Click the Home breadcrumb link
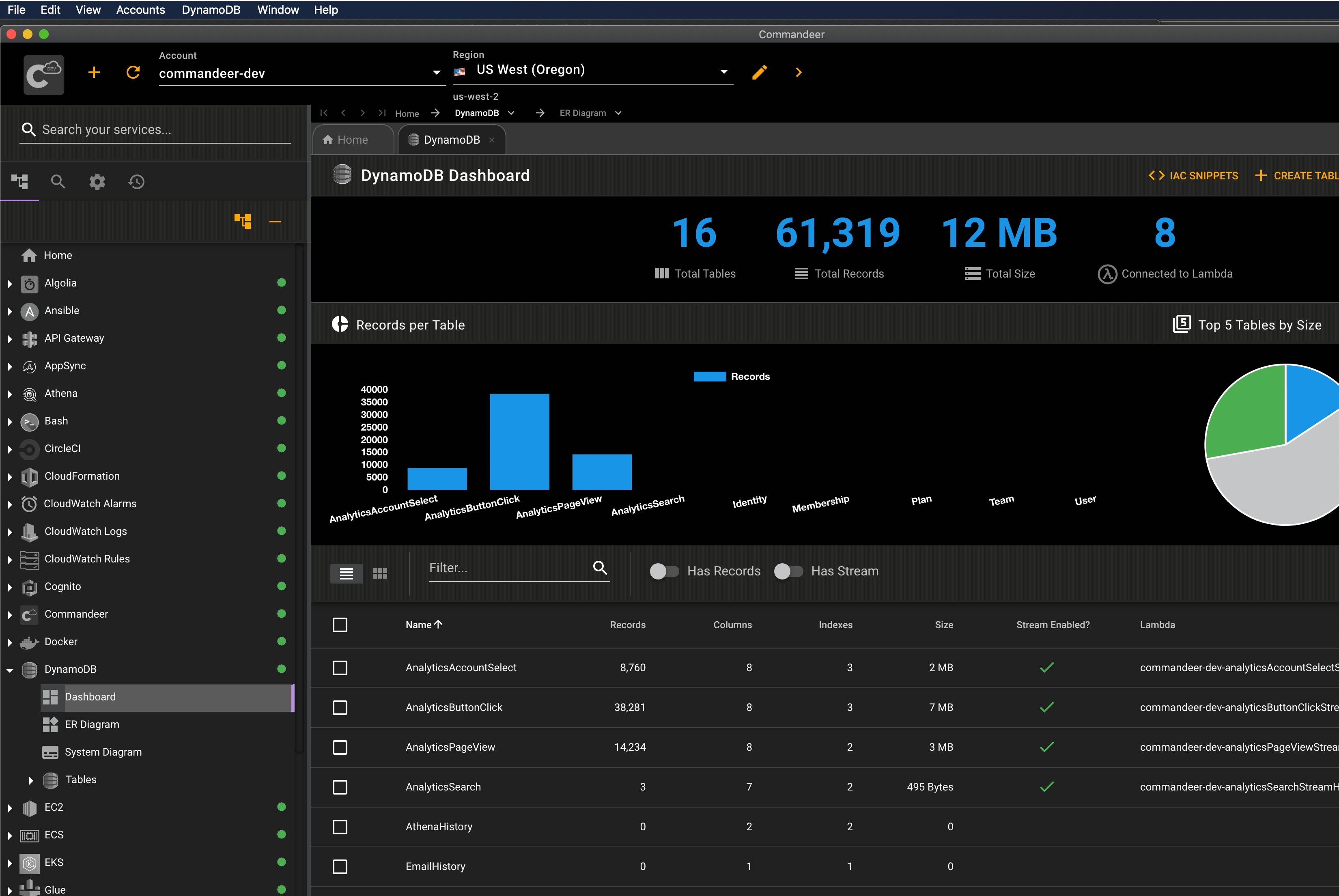This screenshot has width=1339, height=896. (x=407, y=114)
